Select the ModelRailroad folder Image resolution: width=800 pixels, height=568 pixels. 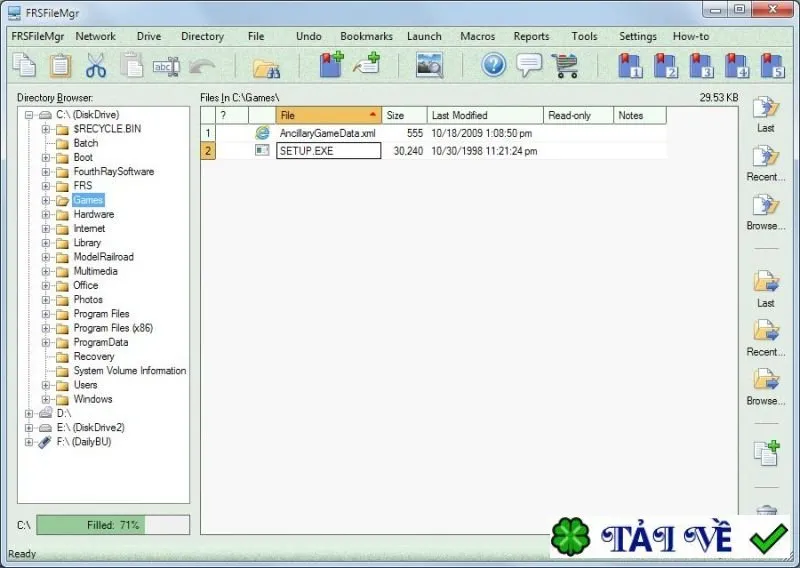click(x=104, y=257)
